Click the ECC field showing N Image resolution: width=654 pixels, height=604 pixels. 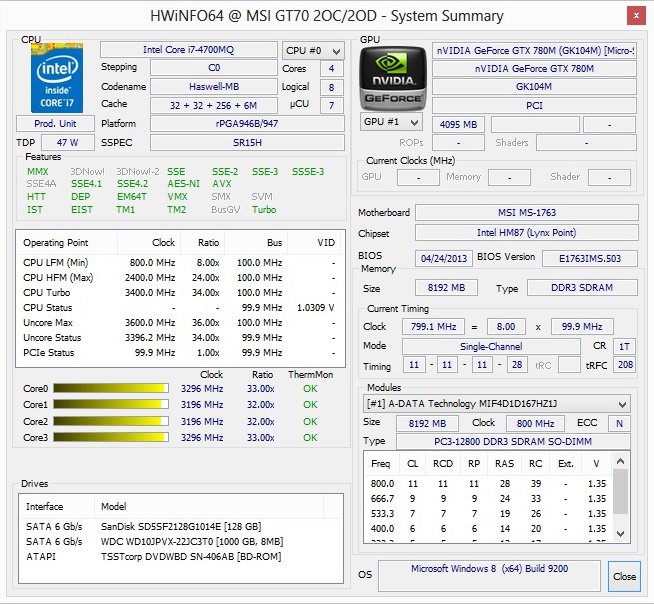pos(619,423)
